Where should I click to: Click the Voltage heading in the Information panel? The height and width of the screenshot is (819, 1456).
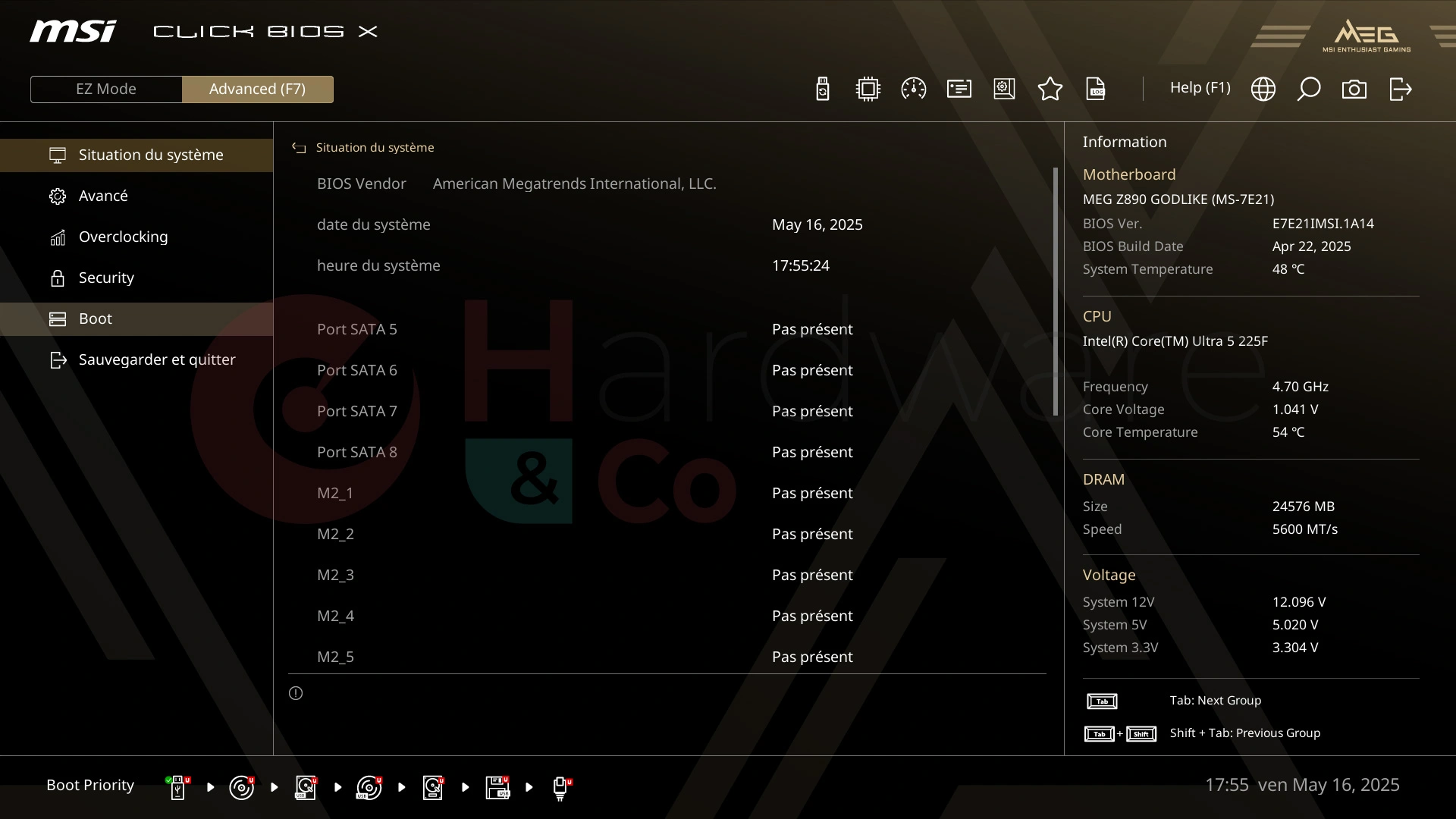(x=1109, y=575)
